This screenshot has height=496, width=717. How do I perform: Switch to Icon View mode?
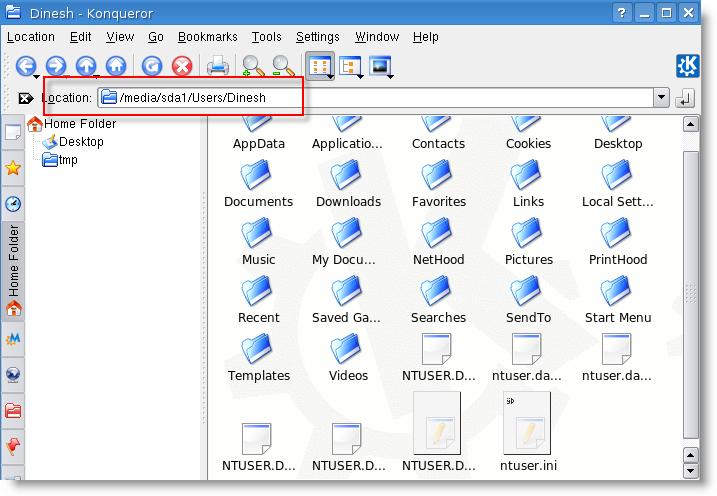tap(319, 66)
